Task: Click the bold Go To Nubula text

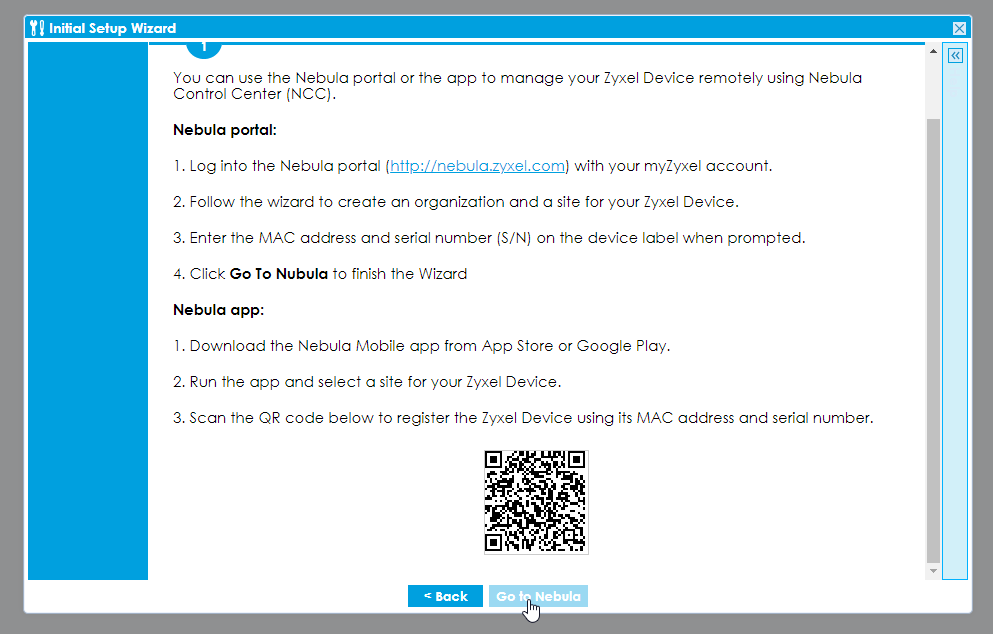Action: coord(278,274)
